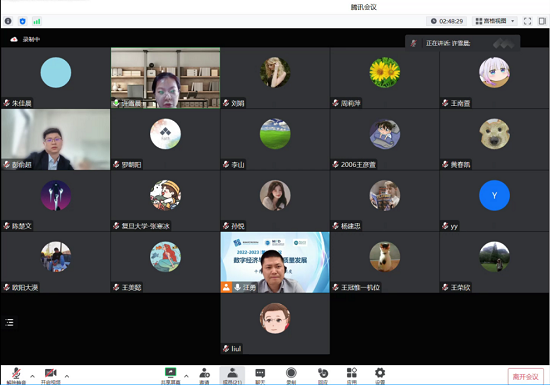The image size is (550, 385).
Task: Open screen share options chevron
Action: (x=186, y=376)
